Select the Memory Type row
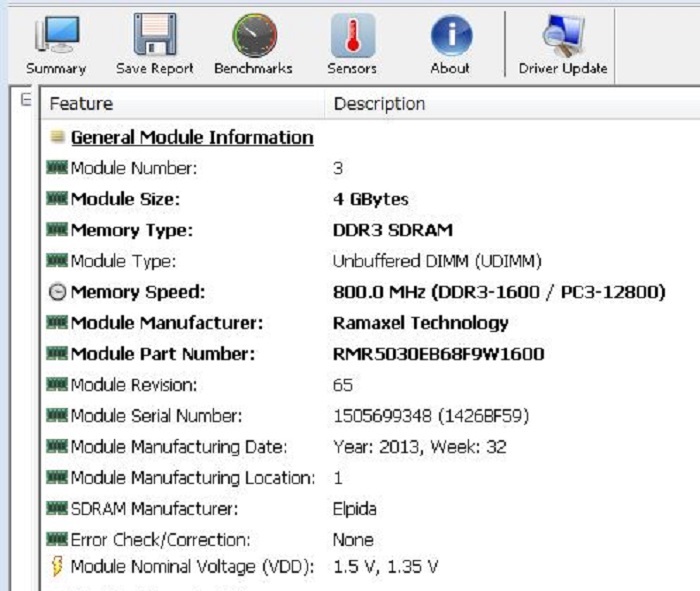 (x=131, y=230)
